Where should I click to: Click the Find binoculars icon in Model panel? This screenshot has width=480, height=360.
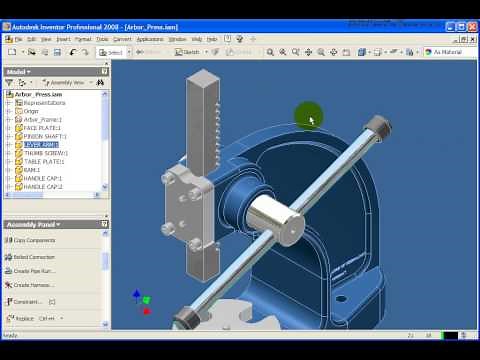100,82
